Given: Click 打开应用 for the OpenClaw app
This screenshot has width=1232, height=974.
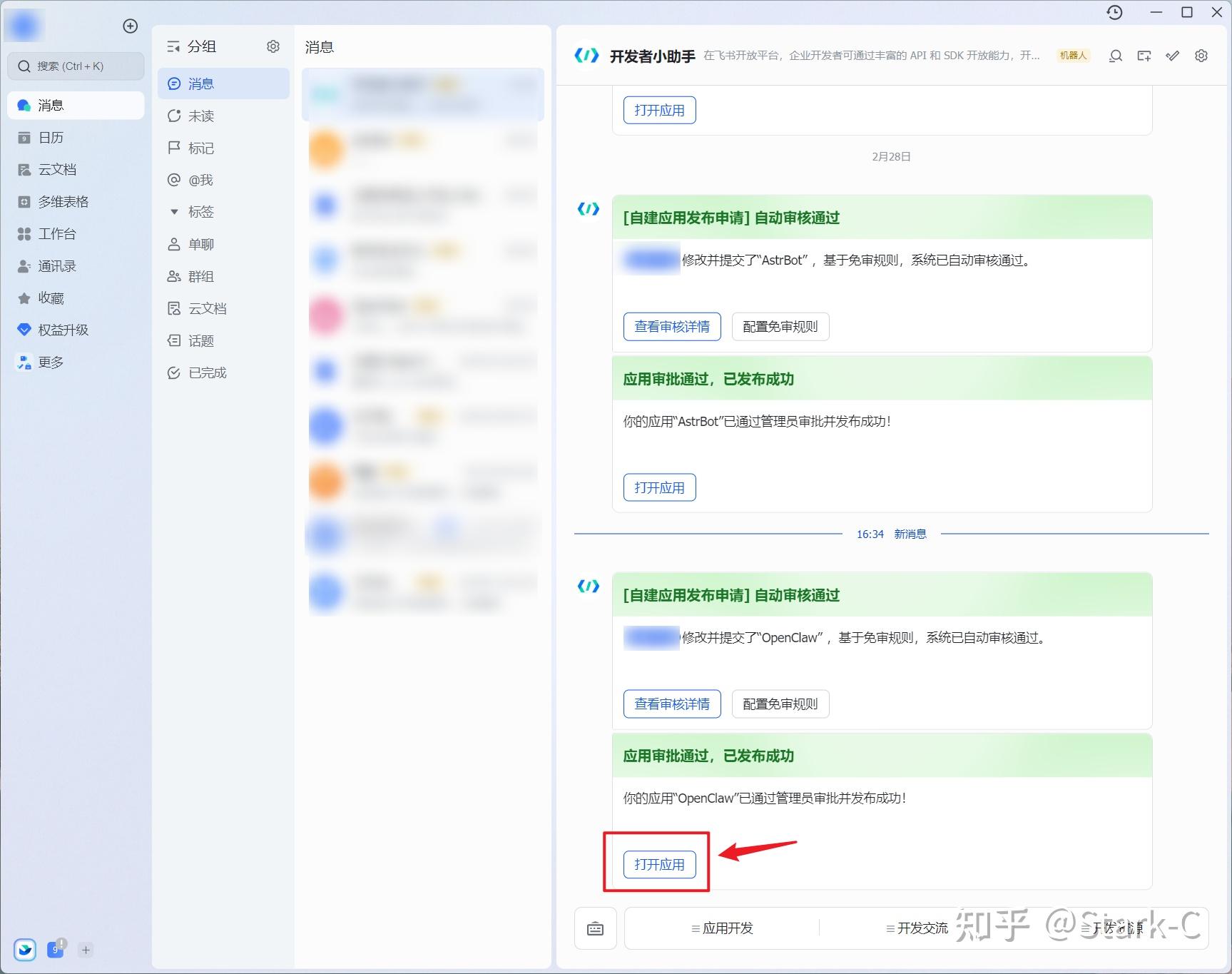Looking at the screenshot, I should (659, 865).
